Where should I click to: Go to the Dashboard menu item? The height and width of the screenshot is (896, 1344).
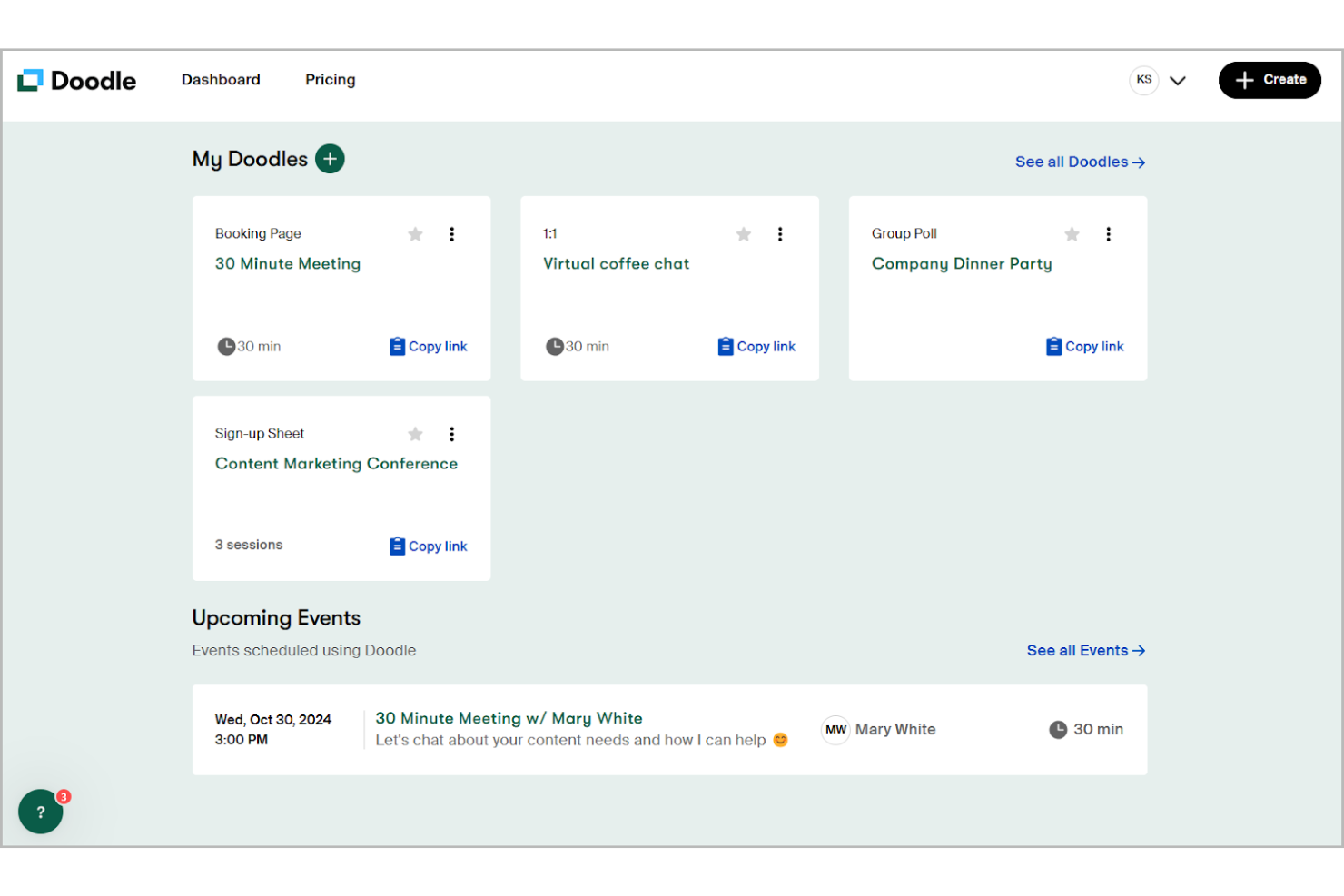[221, 80]
